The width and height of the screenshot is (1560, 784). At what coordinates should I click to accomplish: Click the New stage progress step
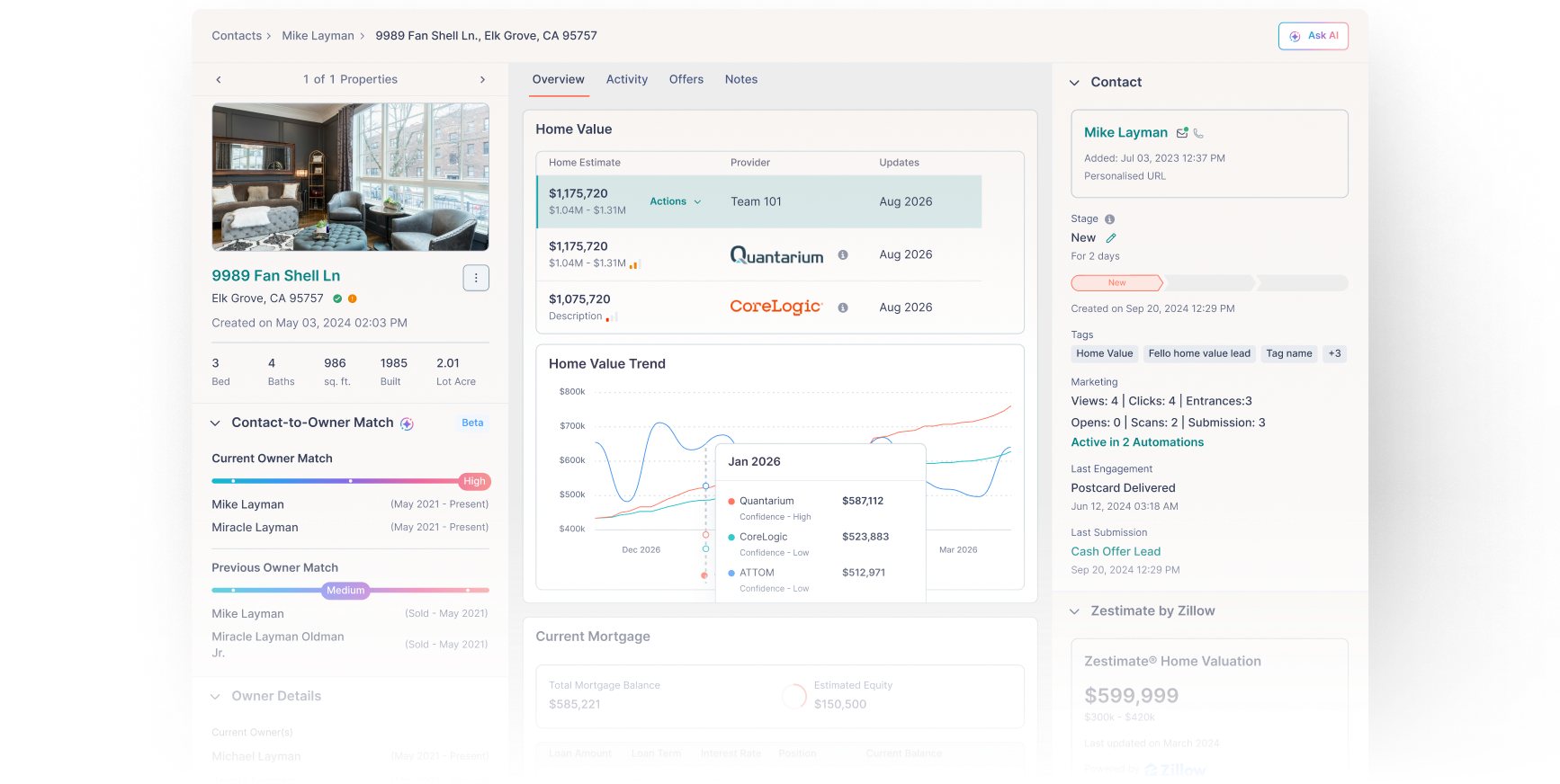1116,283
